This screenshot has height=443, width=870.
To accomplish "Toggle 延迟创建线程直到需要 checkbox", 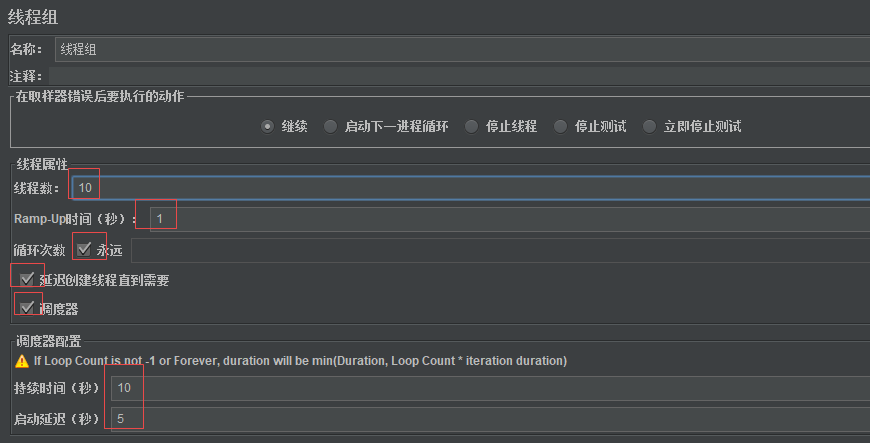I will tap(27, 279).
